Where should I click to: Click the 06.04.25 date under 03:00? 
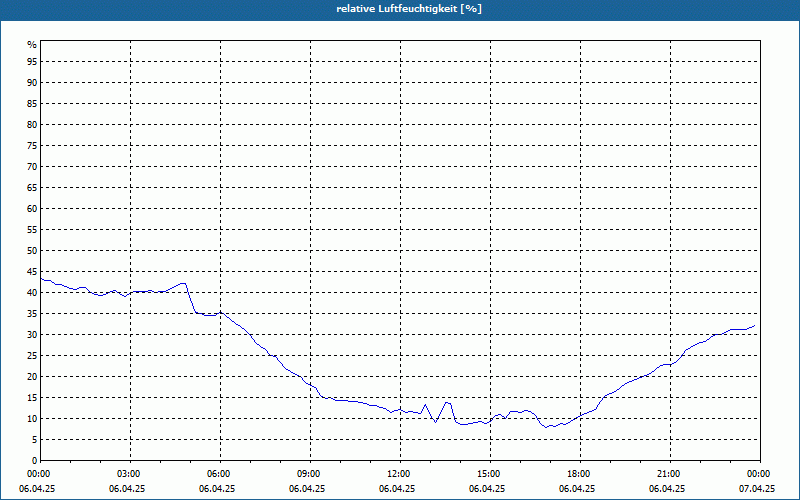click(x=127, y=489)
